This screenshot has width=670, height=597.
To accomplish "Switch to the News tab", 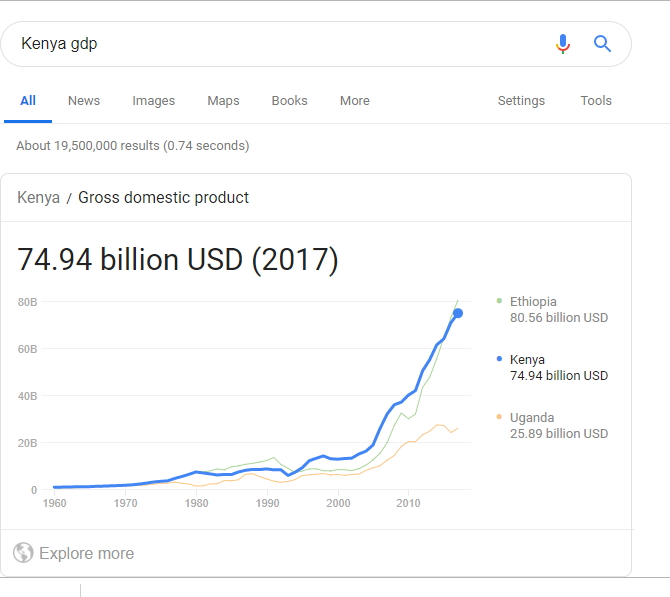I will tap(84, 101).
